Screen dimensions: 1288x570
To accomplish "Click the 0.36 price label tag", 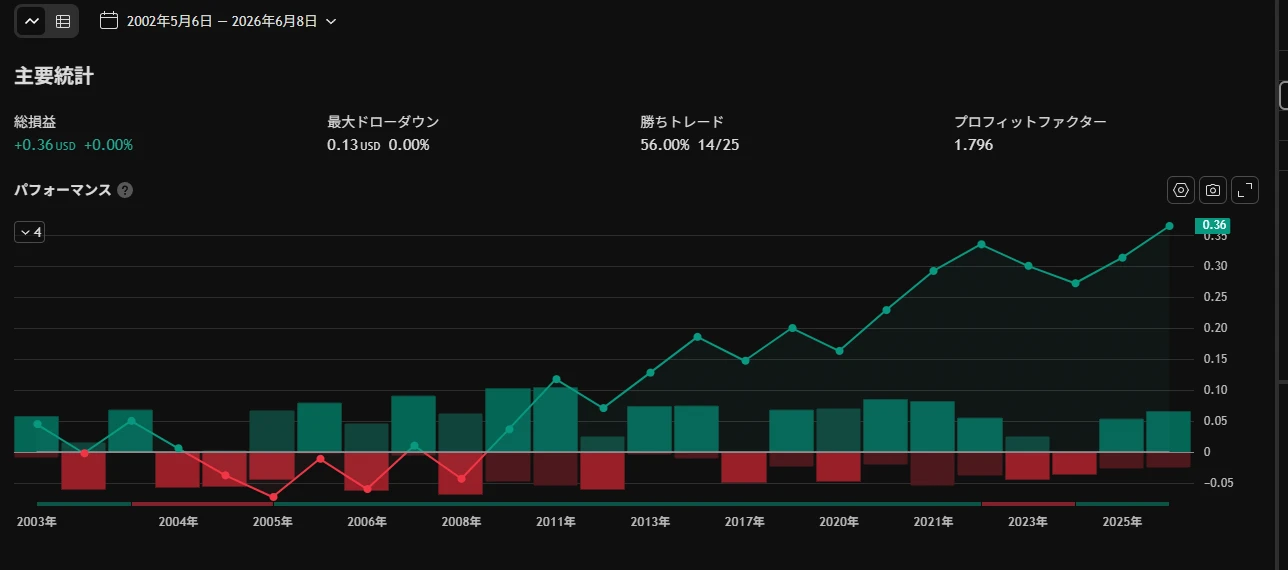I will 1213,225.
